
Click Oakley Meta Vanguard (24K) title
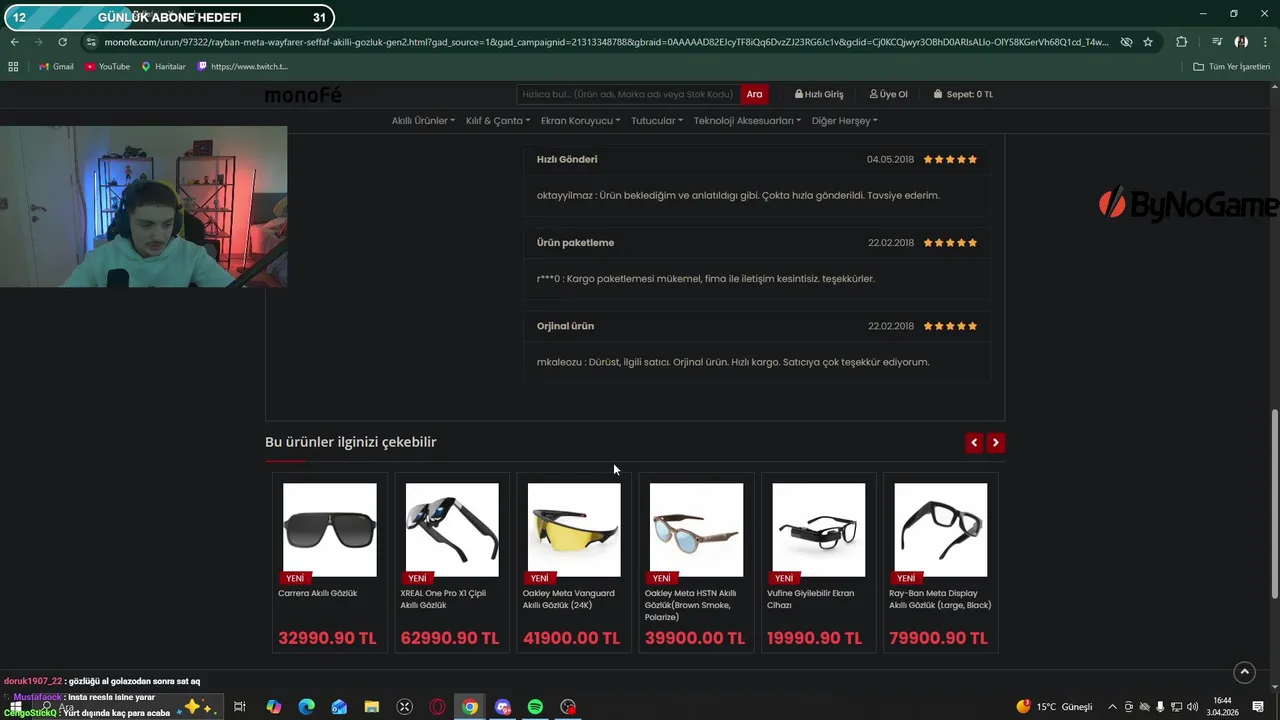[568, 599]
